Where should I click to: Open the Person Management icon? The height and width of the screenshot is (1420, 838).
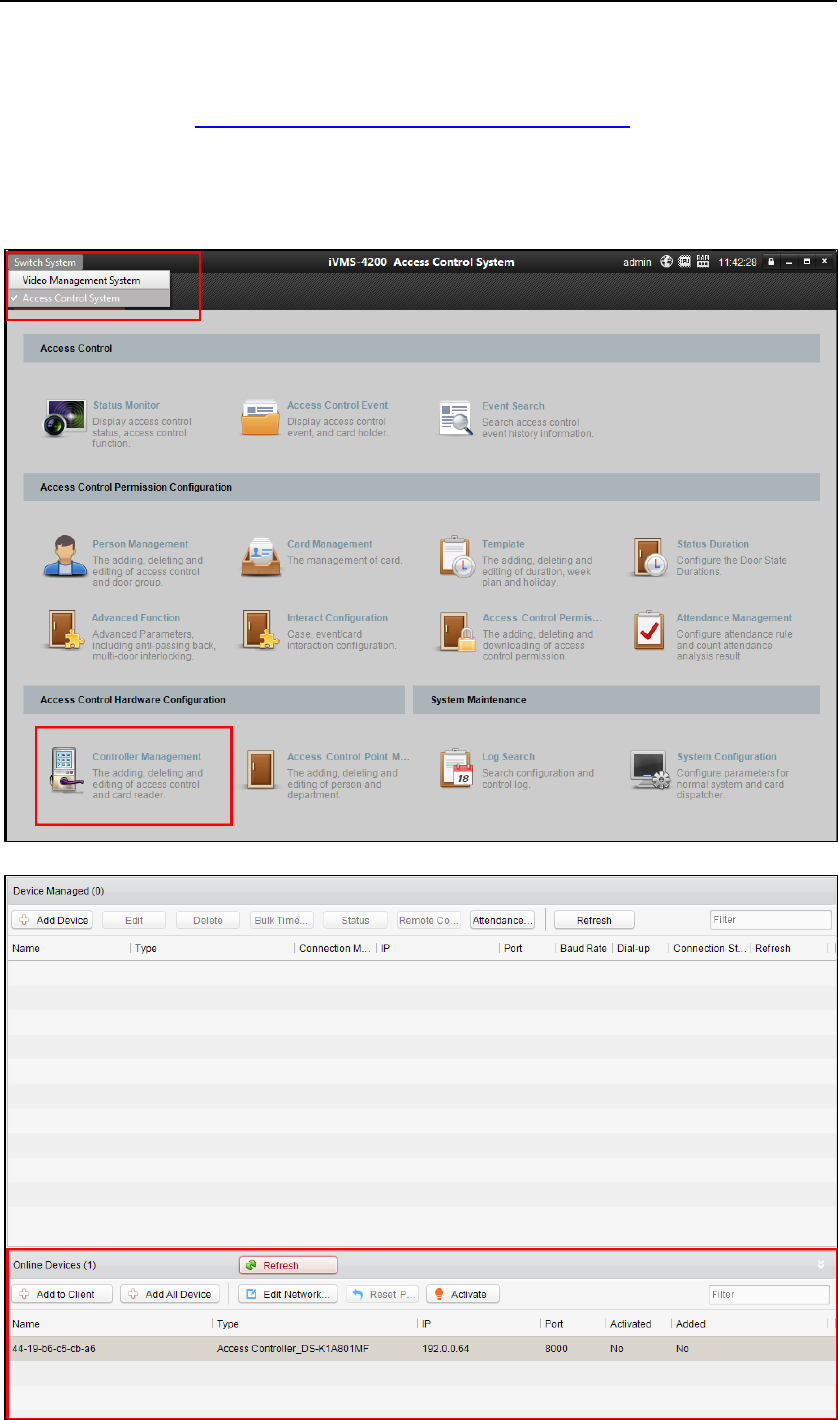(63, 557)
